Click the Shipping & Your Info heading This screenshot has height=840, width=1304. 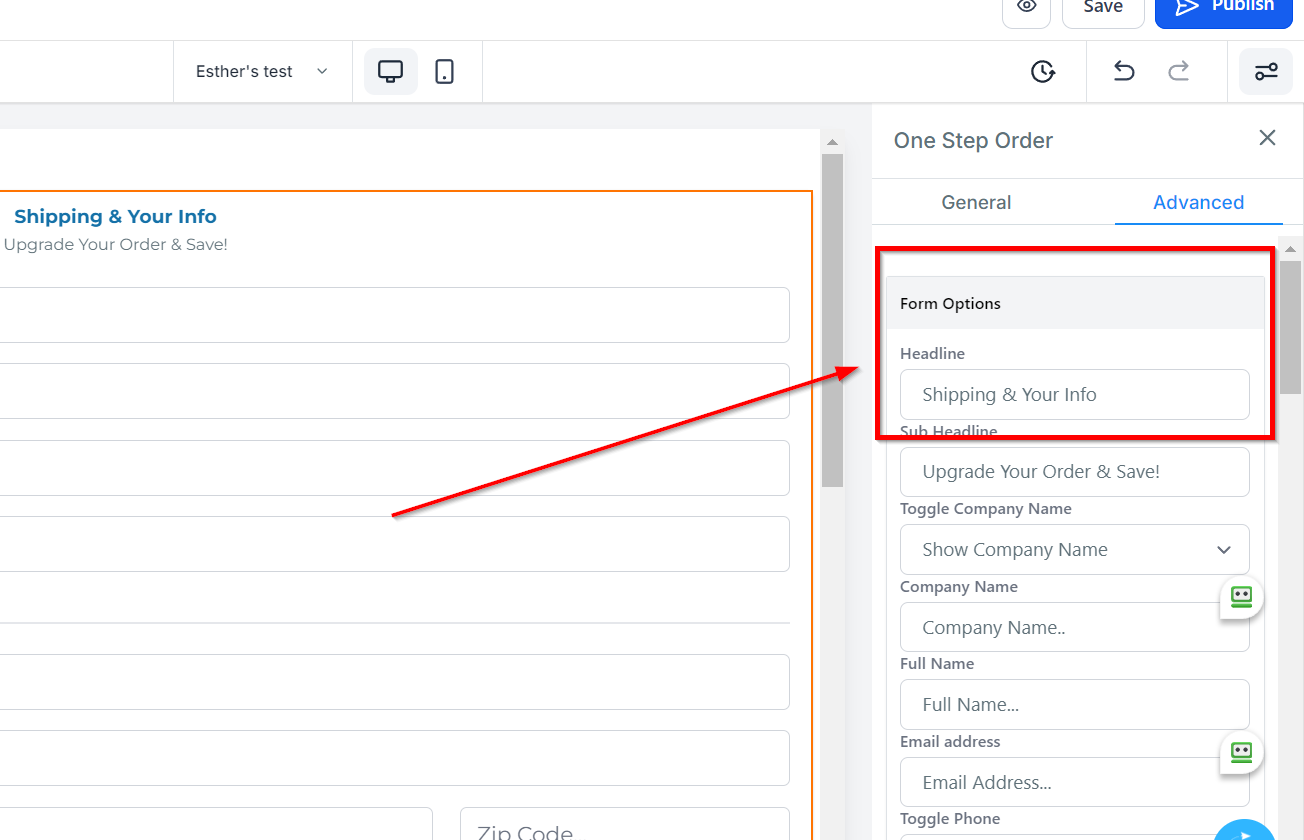coord(115,216)
